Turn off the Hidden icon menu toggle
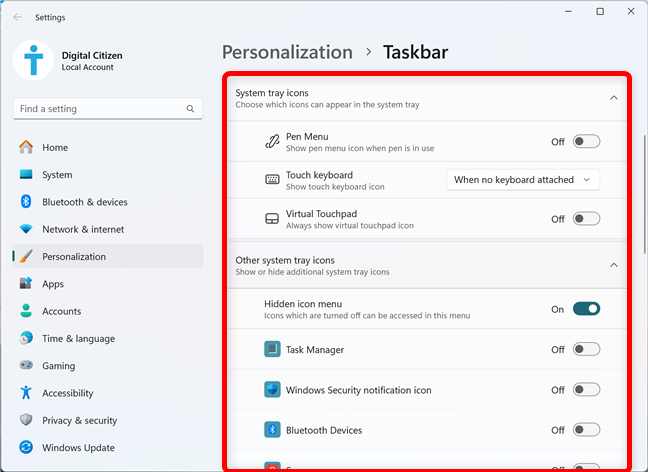The width and height of the screenshot is (648, 472). (586, 309)
